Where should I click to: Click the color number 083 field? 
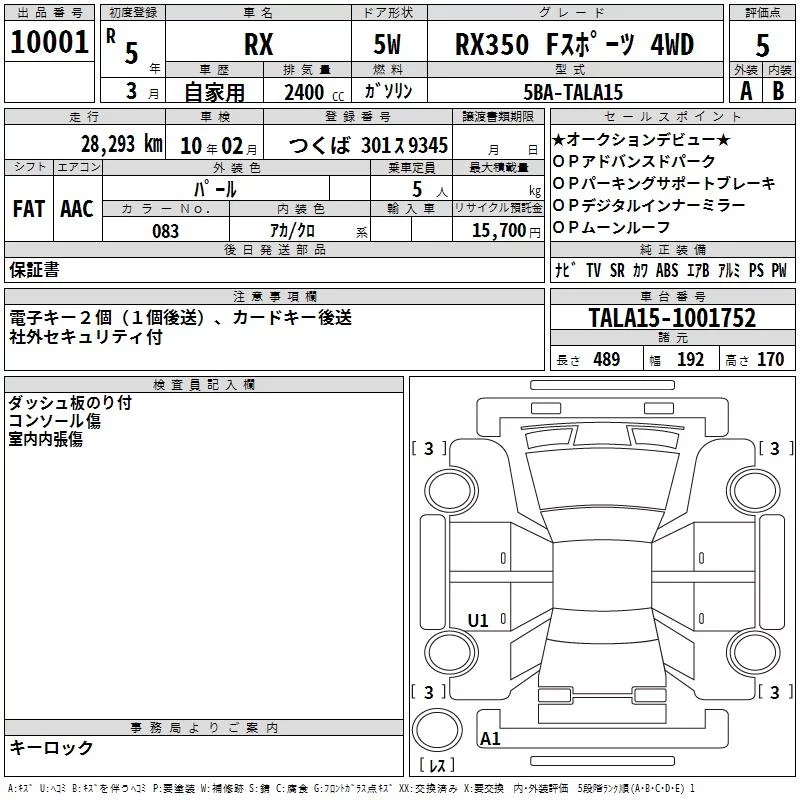click(x=166, y=231)
